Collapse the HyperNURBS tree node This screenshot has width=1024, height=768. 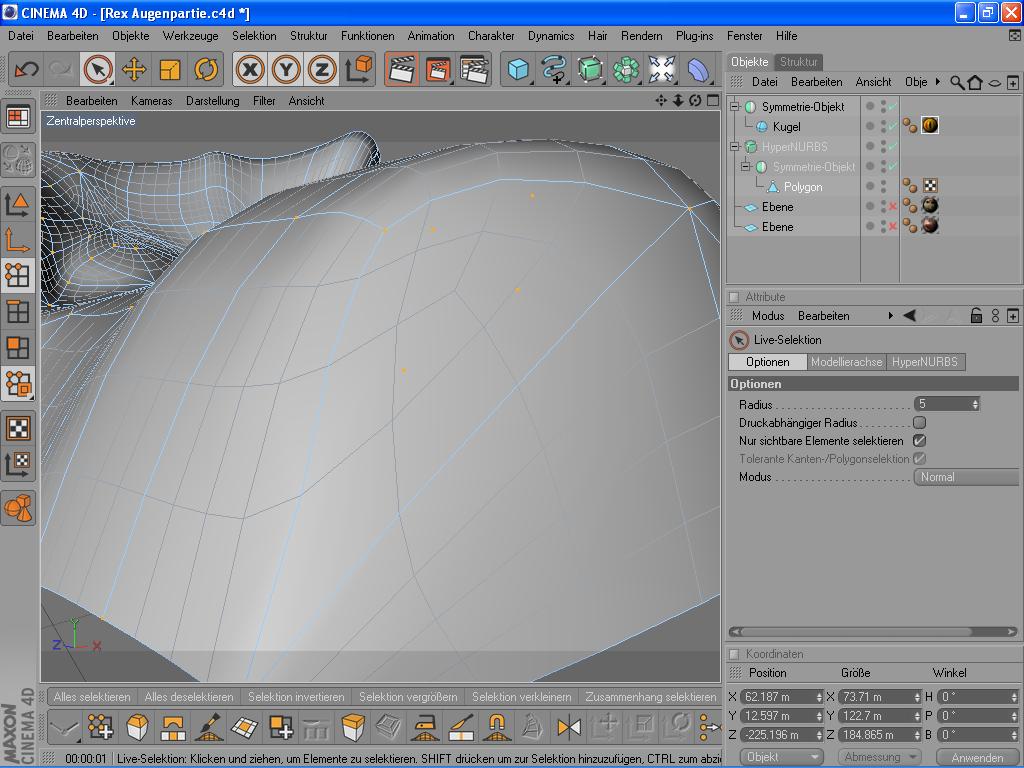click(x=735, y=147)
